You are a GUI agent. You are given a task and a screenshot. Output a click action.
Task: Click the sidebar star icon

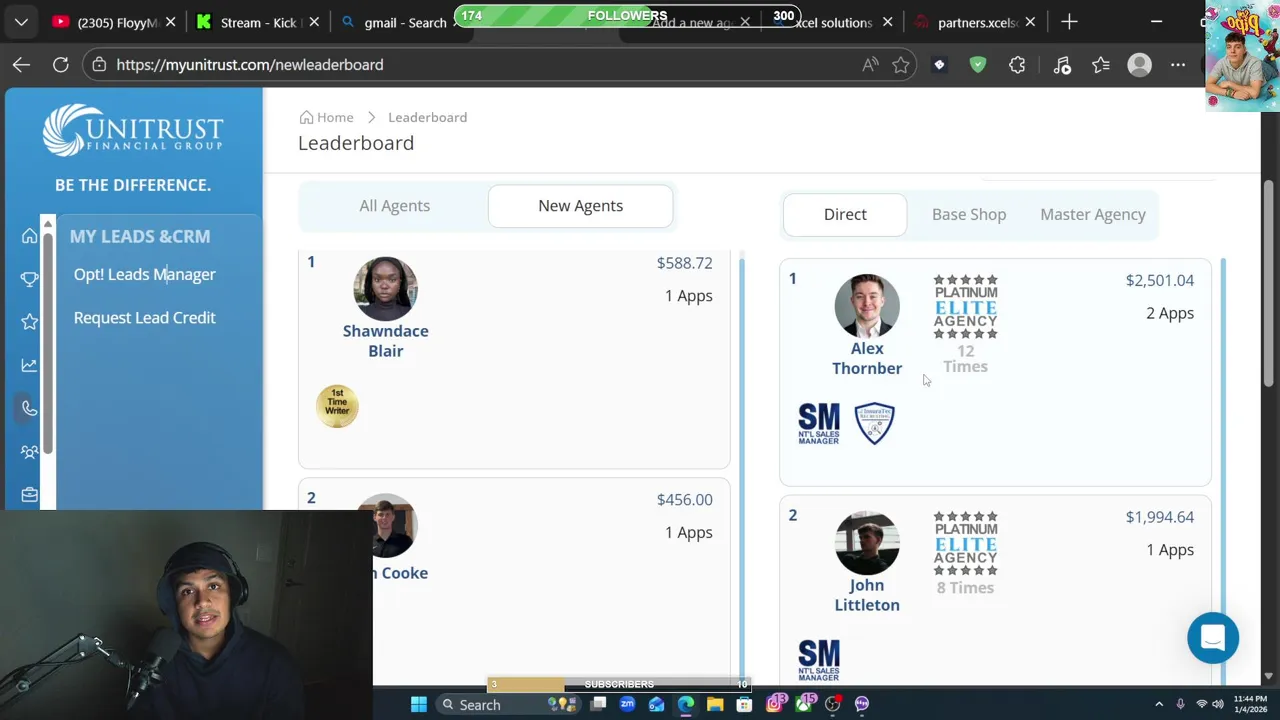pyautogui.click(x=30, y=322)
